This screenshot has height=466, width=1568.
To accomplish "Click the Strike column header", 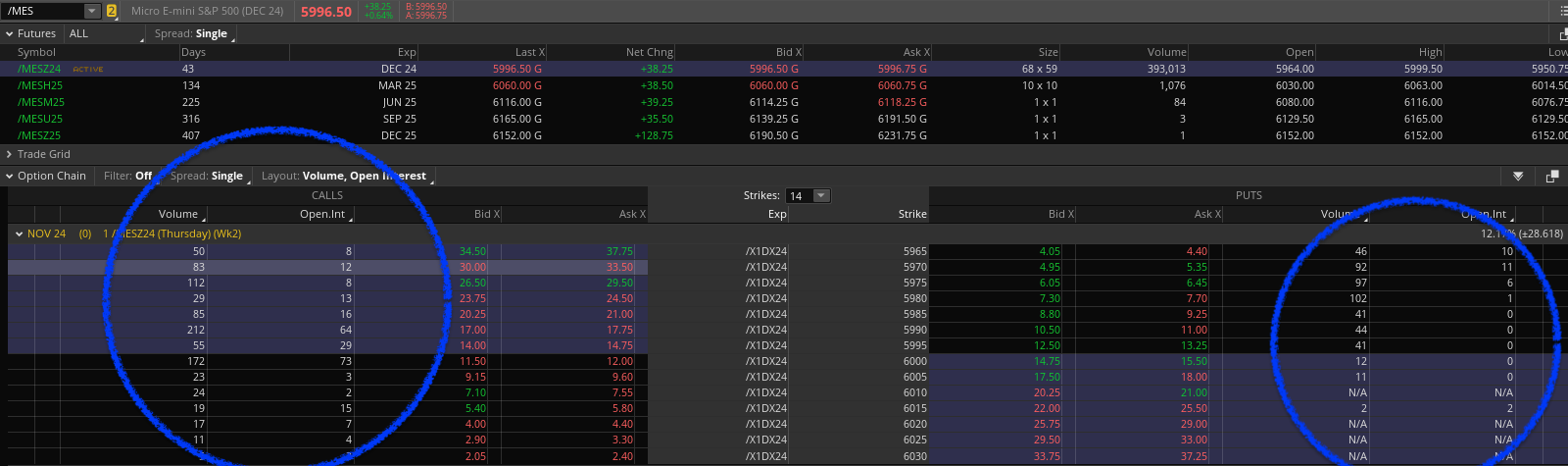I will point(912,214).
